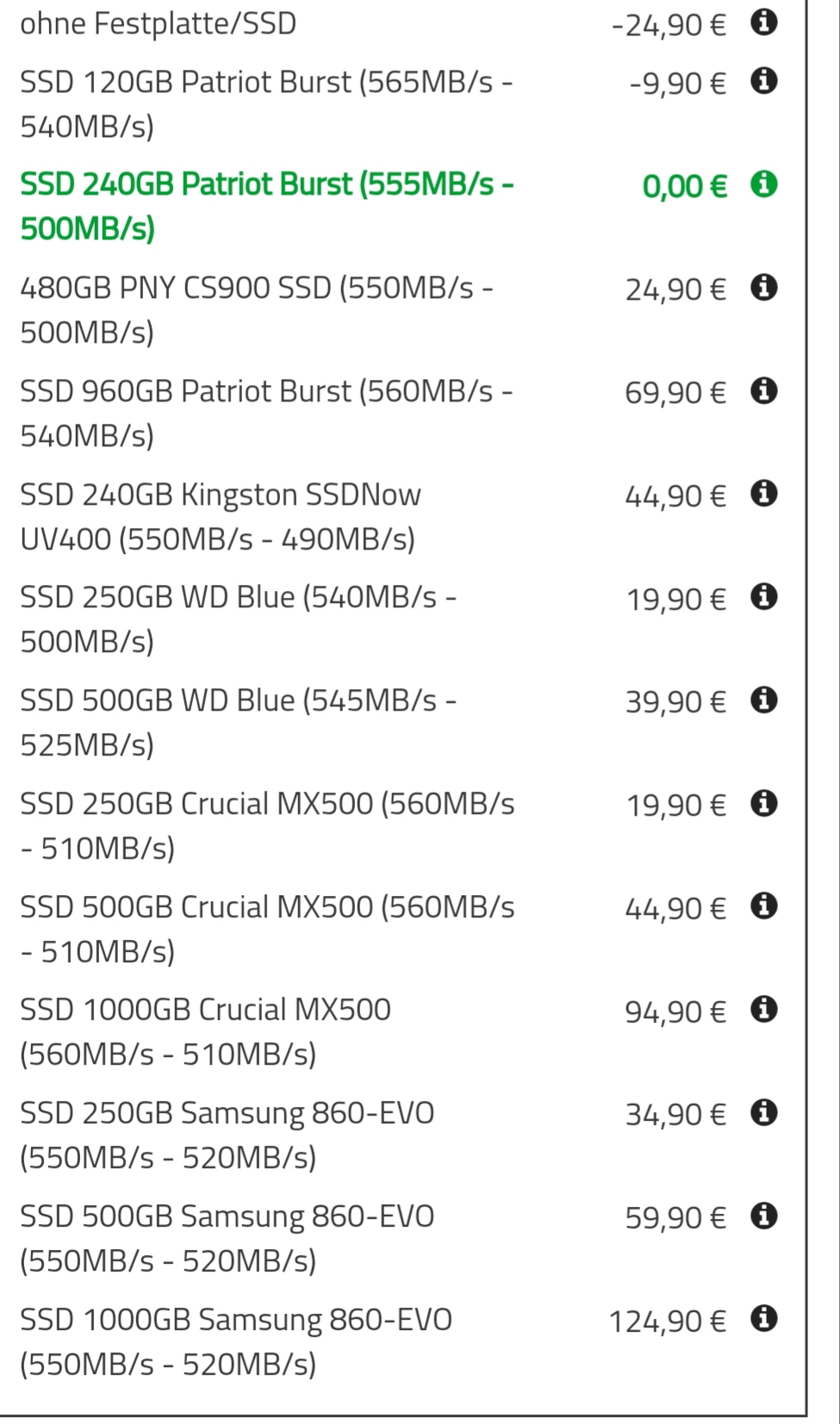Open info icon for 480GB PNY CS900
Image resolution: width=840 pixels, height=1424 pixels.
click(763, 288)
